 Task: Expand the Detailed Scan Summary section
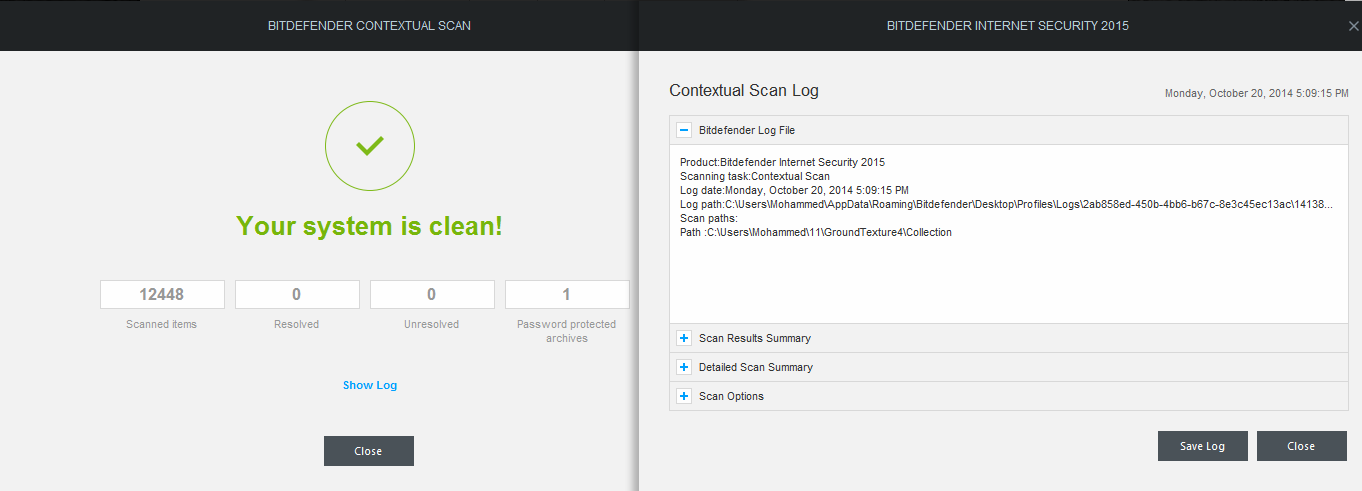[x=684, y=367]
